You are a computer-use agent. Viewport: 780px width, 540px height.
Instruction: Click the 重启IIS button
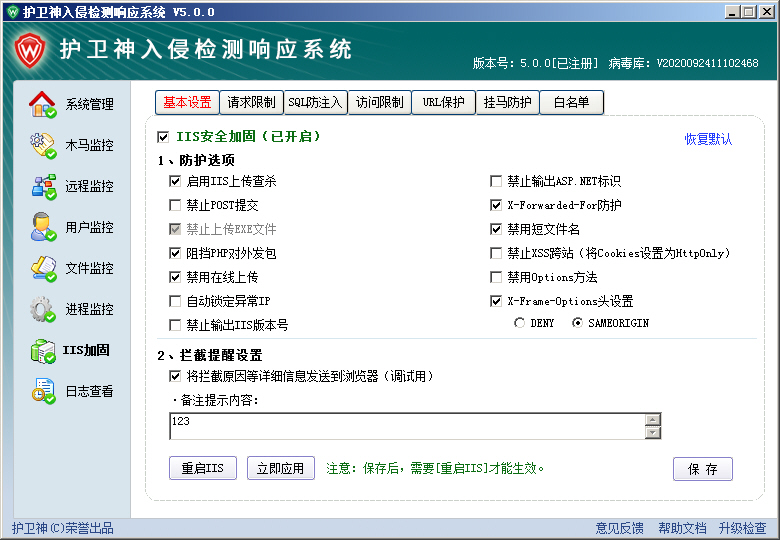203,468
